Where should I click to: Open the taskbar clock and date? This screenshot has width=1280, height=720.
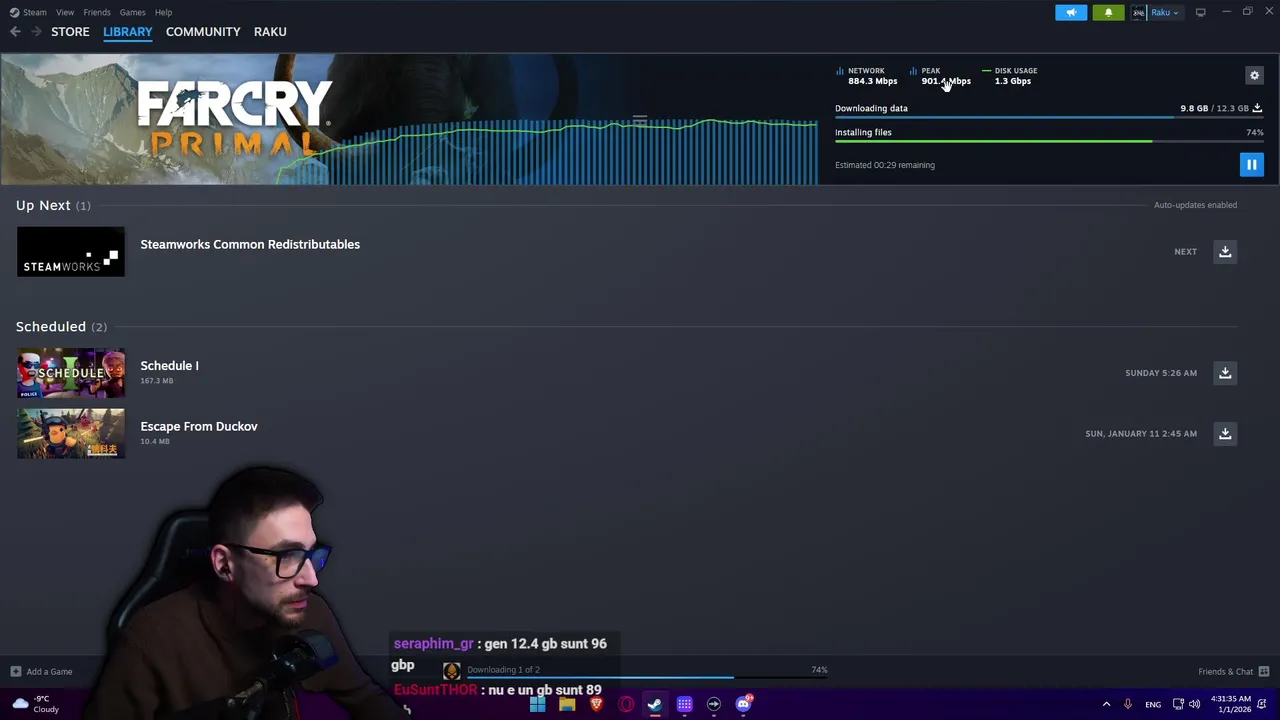click(1230, 704)
